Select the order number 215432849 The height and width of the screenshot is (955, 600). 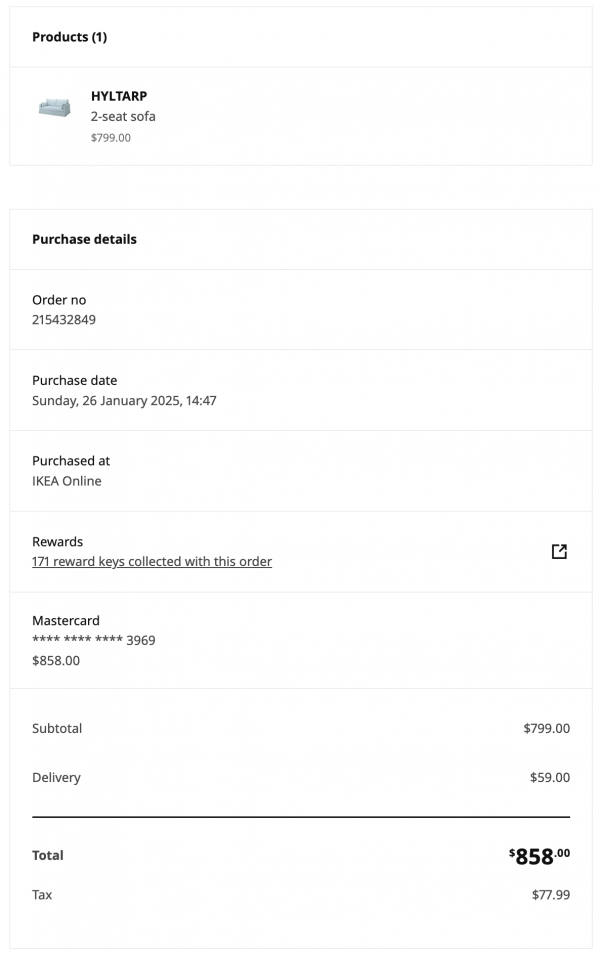click(x=64, y=320)
